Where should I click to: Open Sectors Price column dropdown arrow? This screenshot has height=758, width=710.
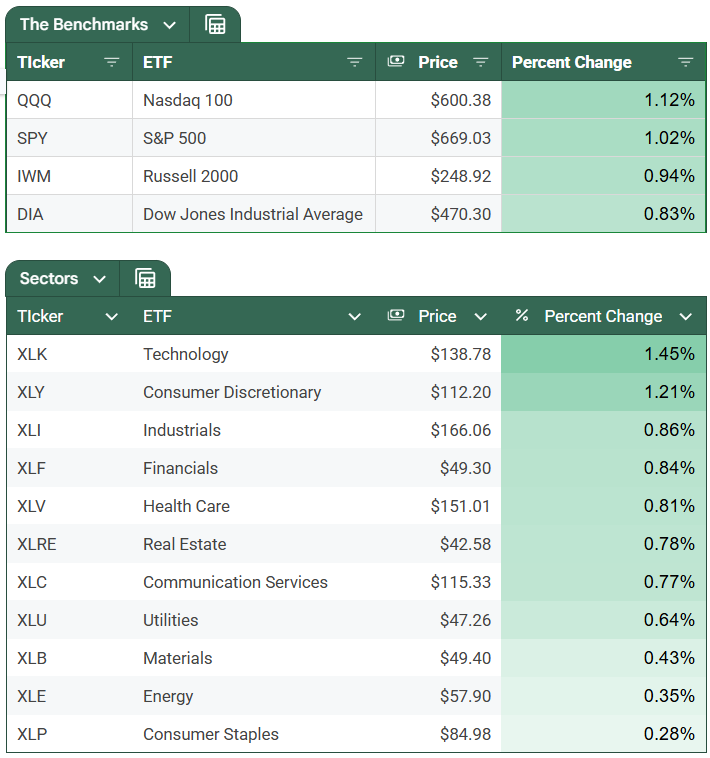pyautogui.click(x=481, y=317)
